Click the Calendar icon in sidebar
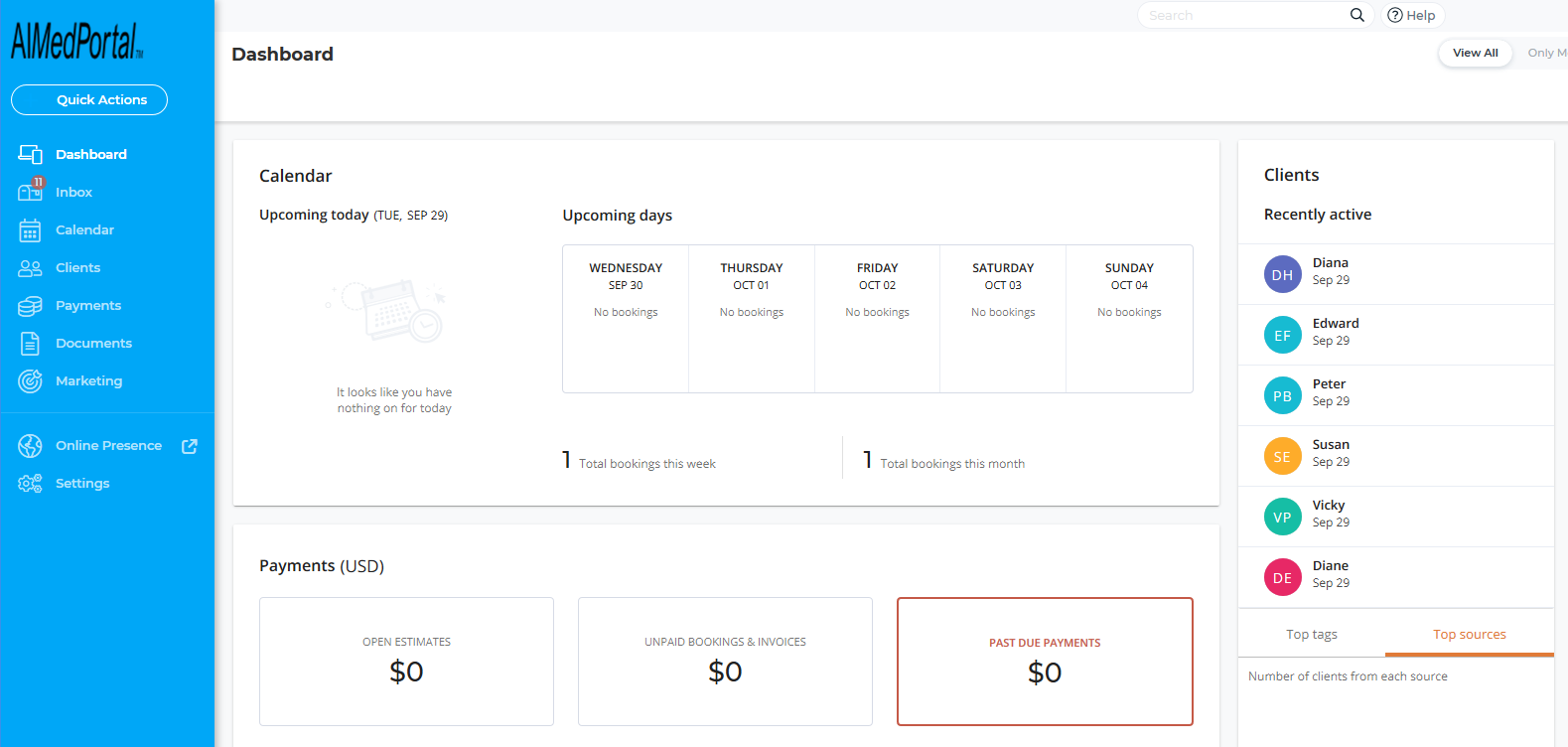The height and width of the screenshot is (747, 1568). click(30, 230)
